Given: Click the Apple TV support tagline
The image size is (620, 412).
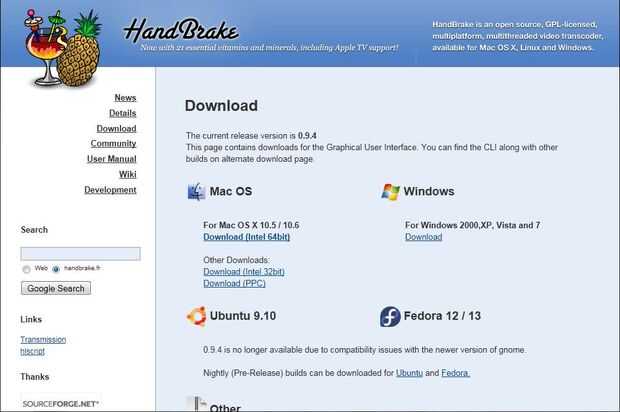Looking at the screenshot, I should pos(269,48).
